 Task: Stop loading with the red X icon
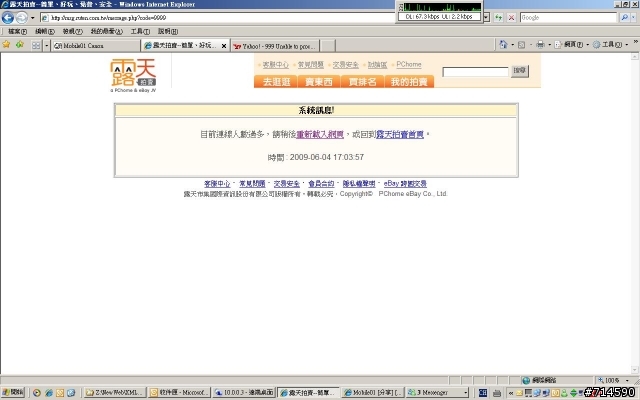click(x=511, y=18)
